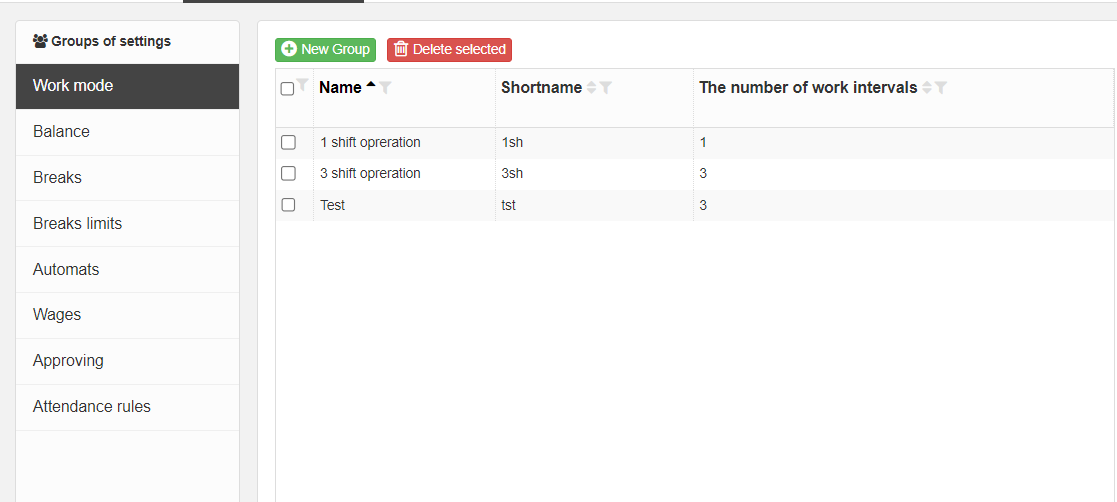This screenshot has width=1117, height=502.
Task: Open the Wages settings group
Action: (x=128, y=315)
